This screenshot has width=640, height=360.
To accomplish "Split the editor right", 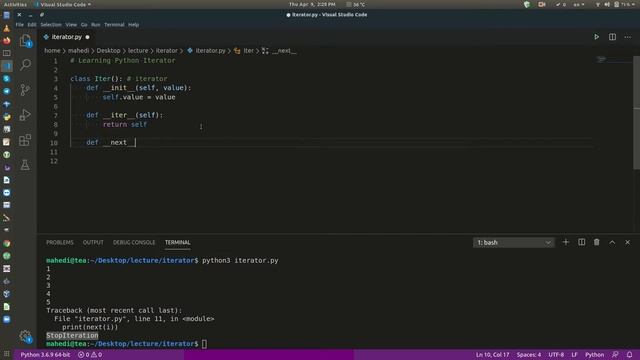I will 612,37.
